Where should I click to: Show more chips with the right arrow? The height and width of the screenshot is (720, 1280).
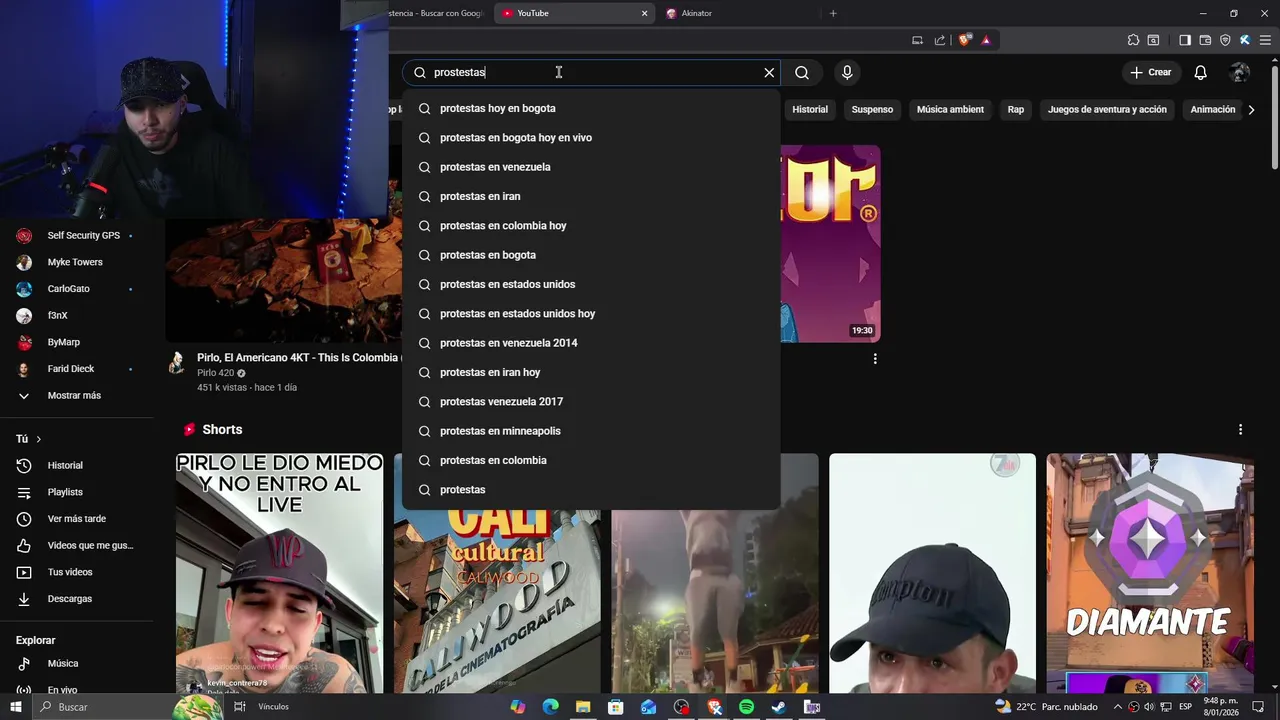[1251, 109]
